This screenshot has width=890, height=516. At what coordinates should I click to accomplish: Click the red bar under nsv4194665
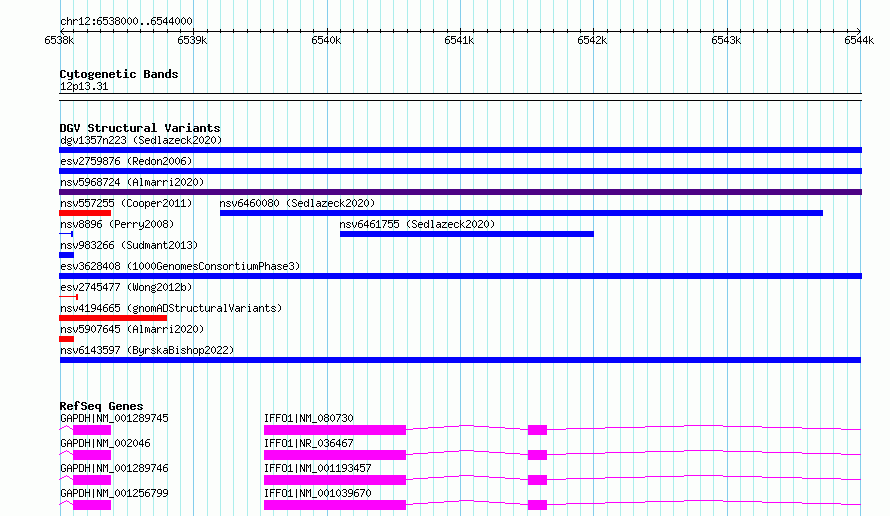pyautogui.click(x=113, y=318)
